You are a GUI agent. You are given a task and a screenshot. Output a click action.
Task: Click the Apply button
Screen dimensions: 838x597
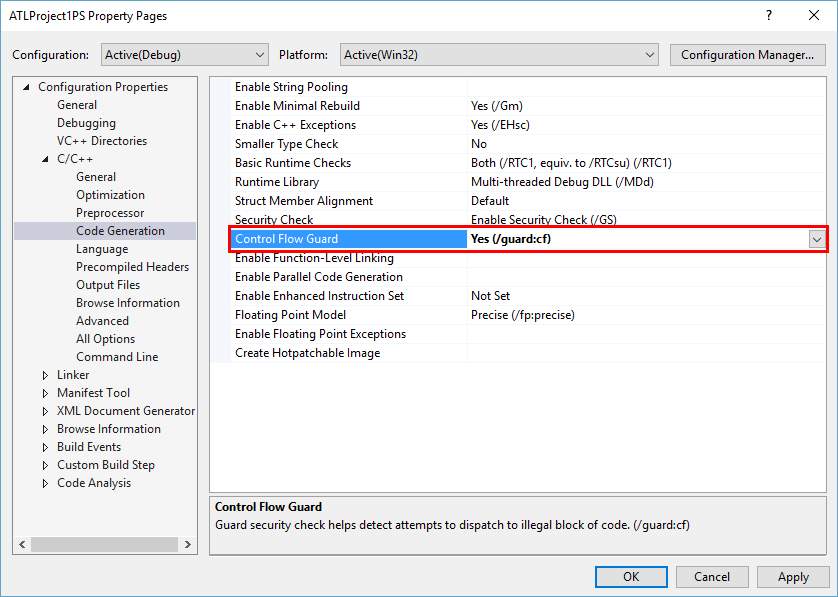(x=793, y=577)
